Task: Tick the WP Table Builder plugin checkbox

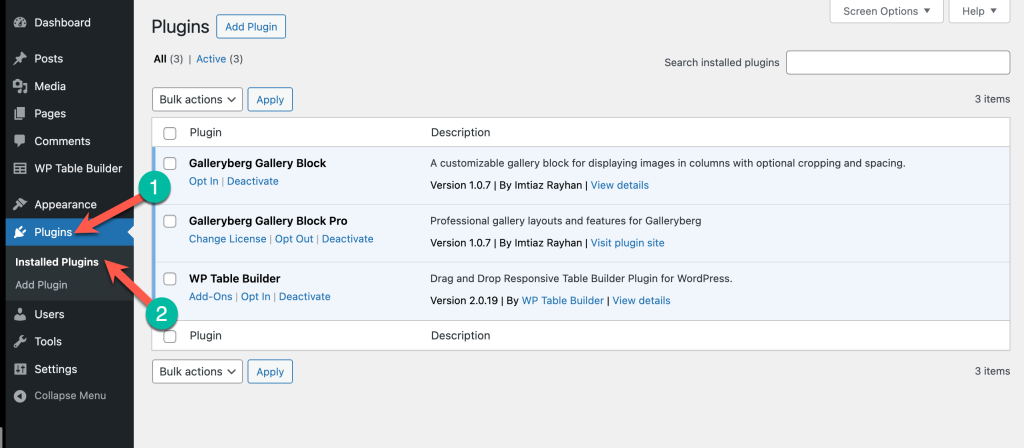Action: coord(170,279)
